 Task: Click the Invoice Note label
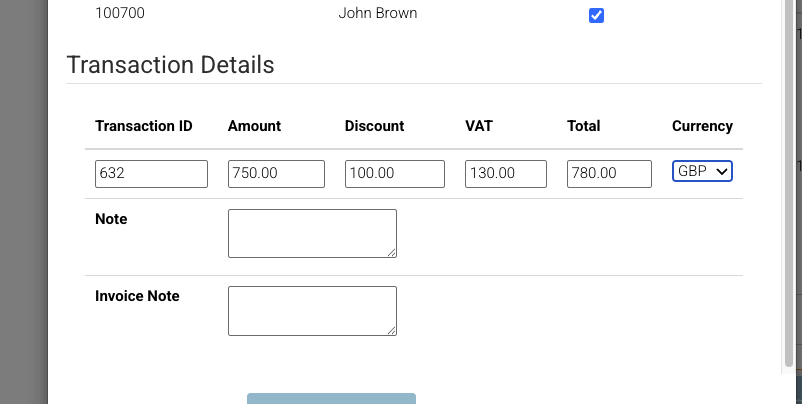coord(137,296)
